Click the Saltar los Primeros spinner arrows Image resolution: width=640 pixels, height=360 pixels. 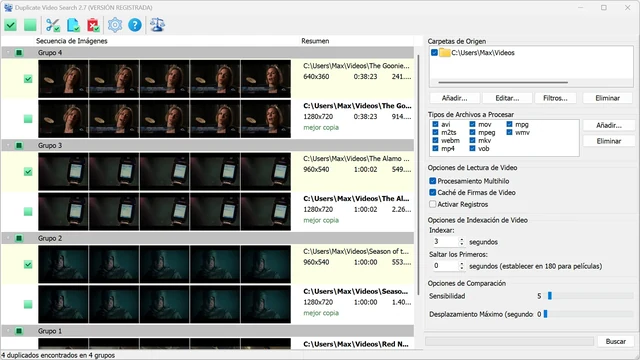[x=462, y=266]
